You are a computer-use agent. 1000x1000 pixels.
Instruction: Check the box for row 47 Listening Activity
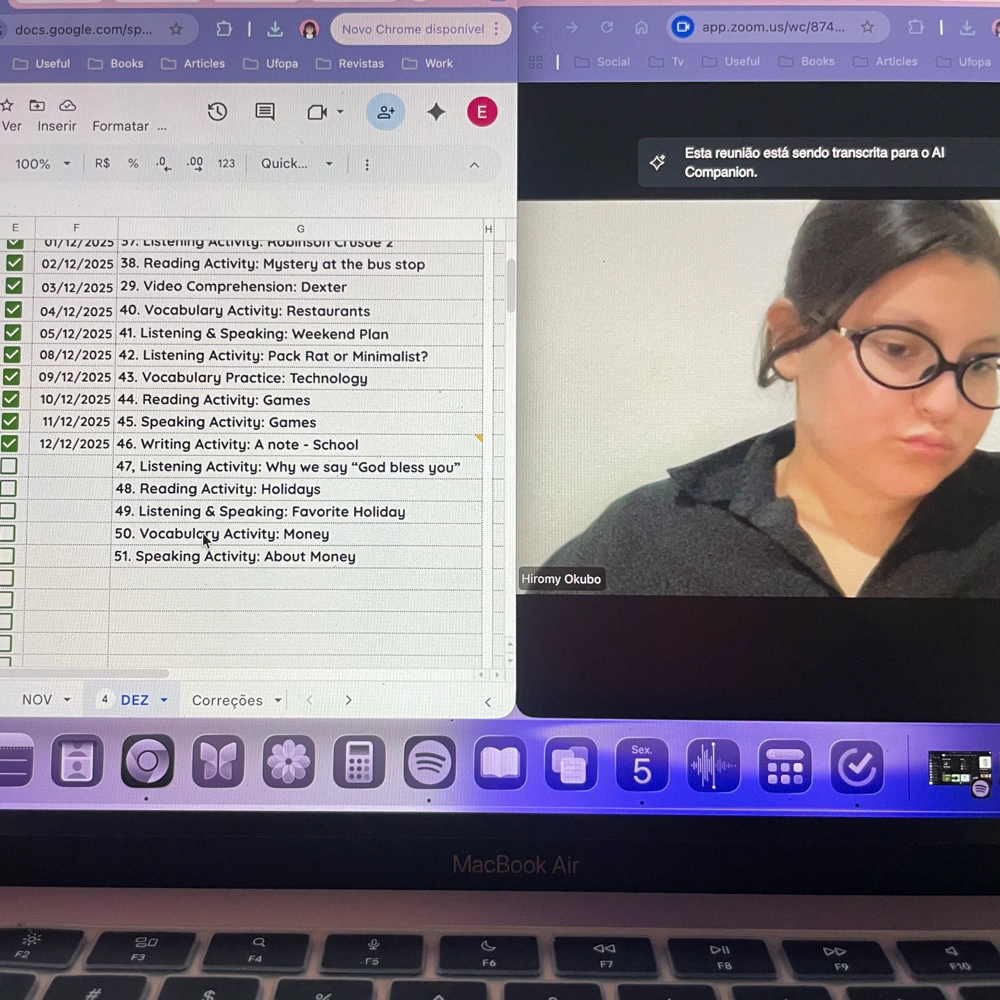(x=9, y=466)
